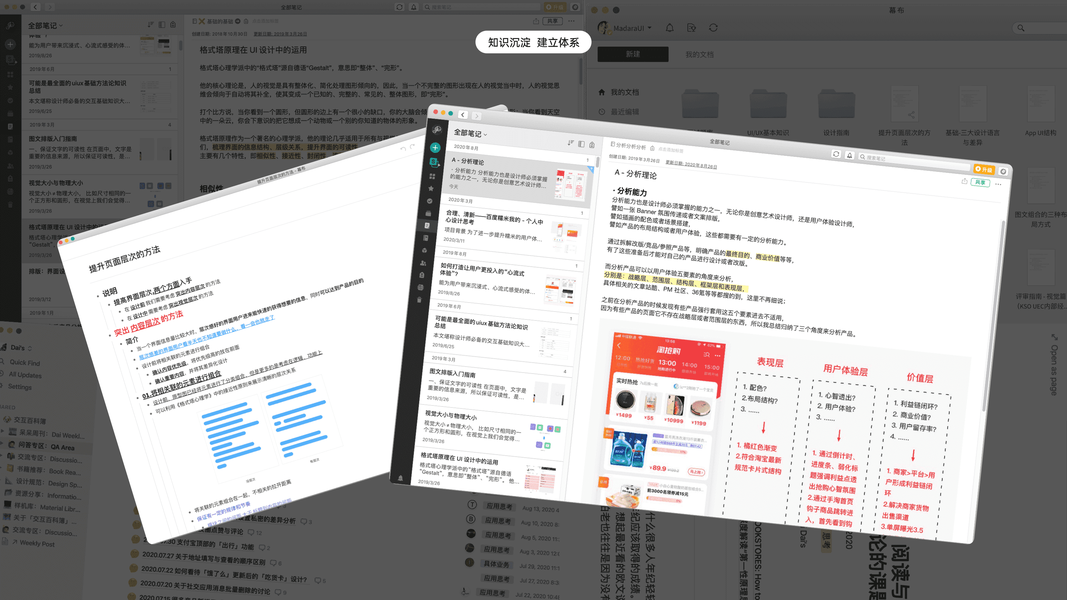Click the green 共享 button in front note
The height and width of the screenshot is (600, 1067).
coord(980,182)
